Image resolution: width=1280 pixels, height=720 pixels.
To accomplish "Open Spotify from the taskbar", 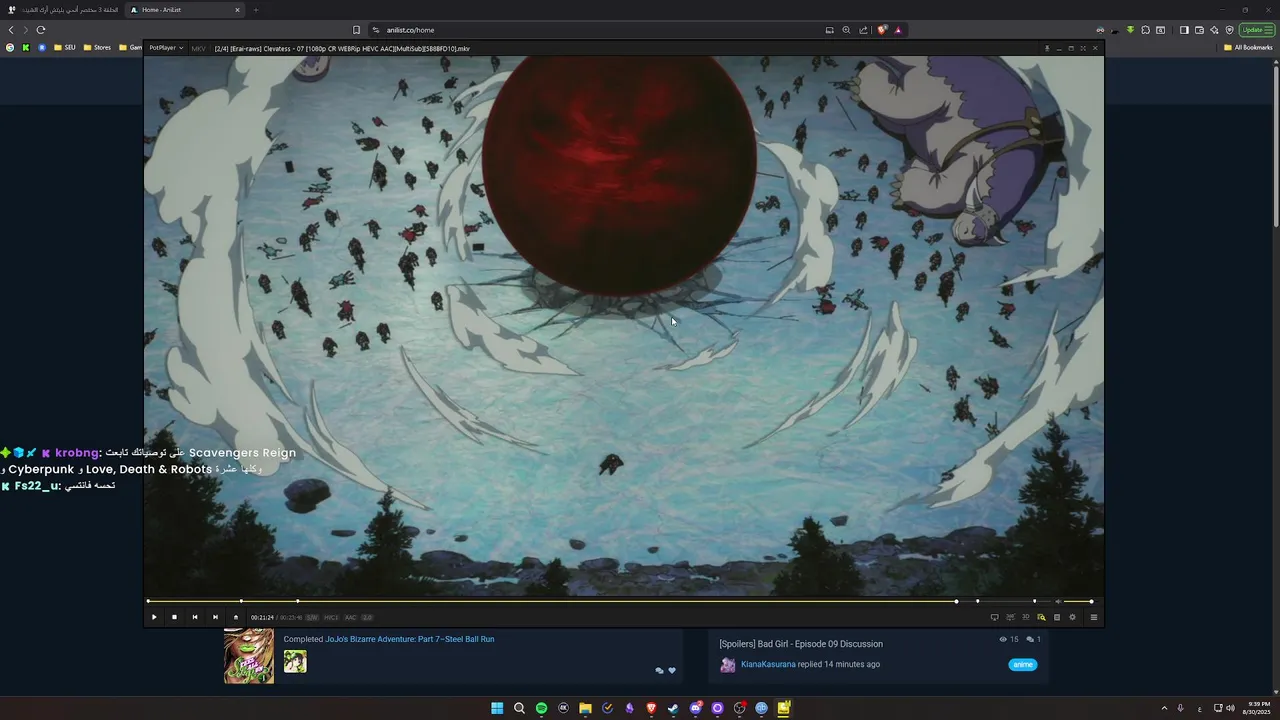I will tap(541, 708).
